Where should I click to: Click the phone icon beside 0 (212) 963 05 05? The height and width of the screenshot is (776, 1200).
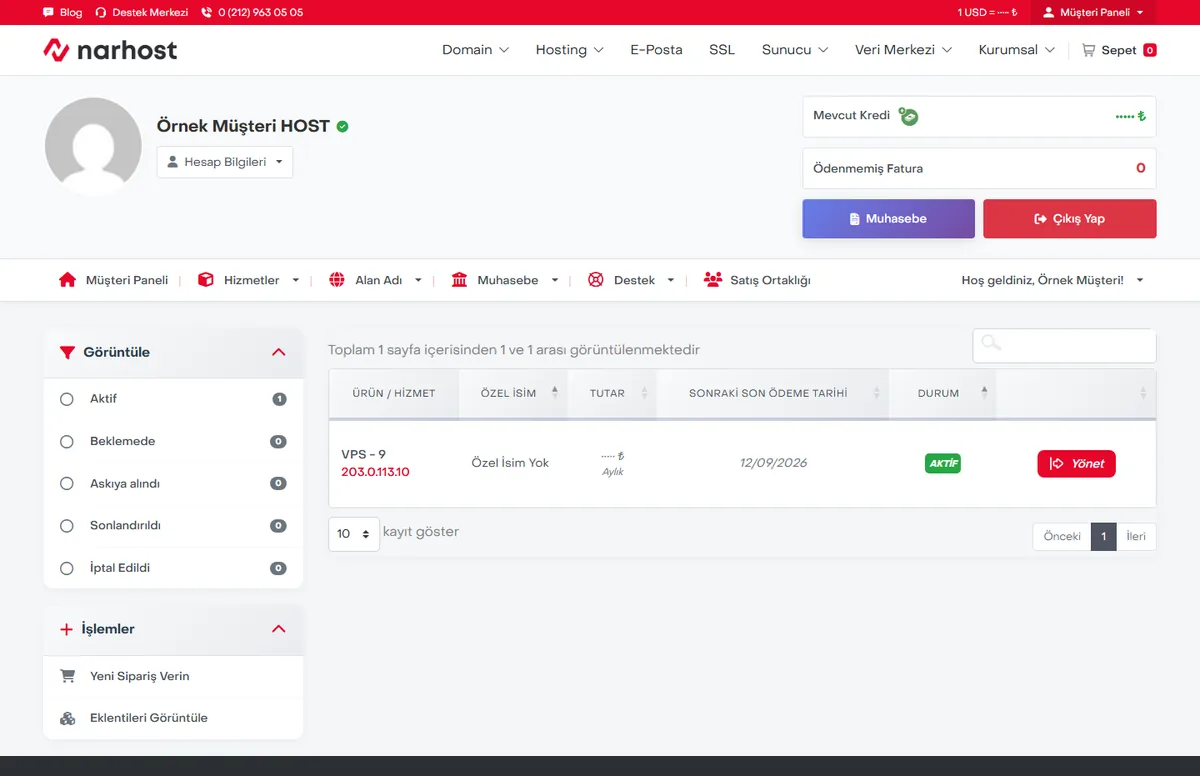click(207, 13)
